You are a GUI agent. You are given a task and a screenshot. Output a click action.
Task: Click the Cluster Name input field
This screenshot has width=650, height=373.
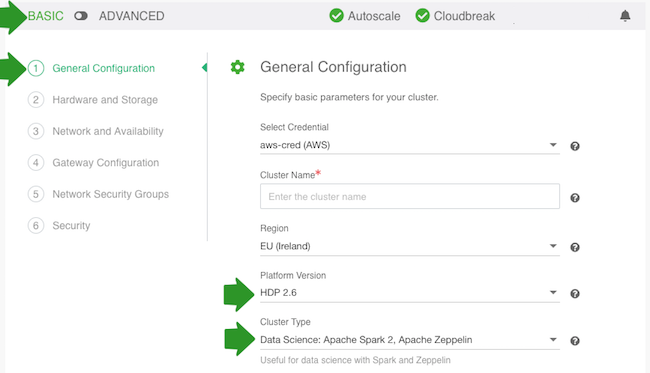(x=410, y=196)
